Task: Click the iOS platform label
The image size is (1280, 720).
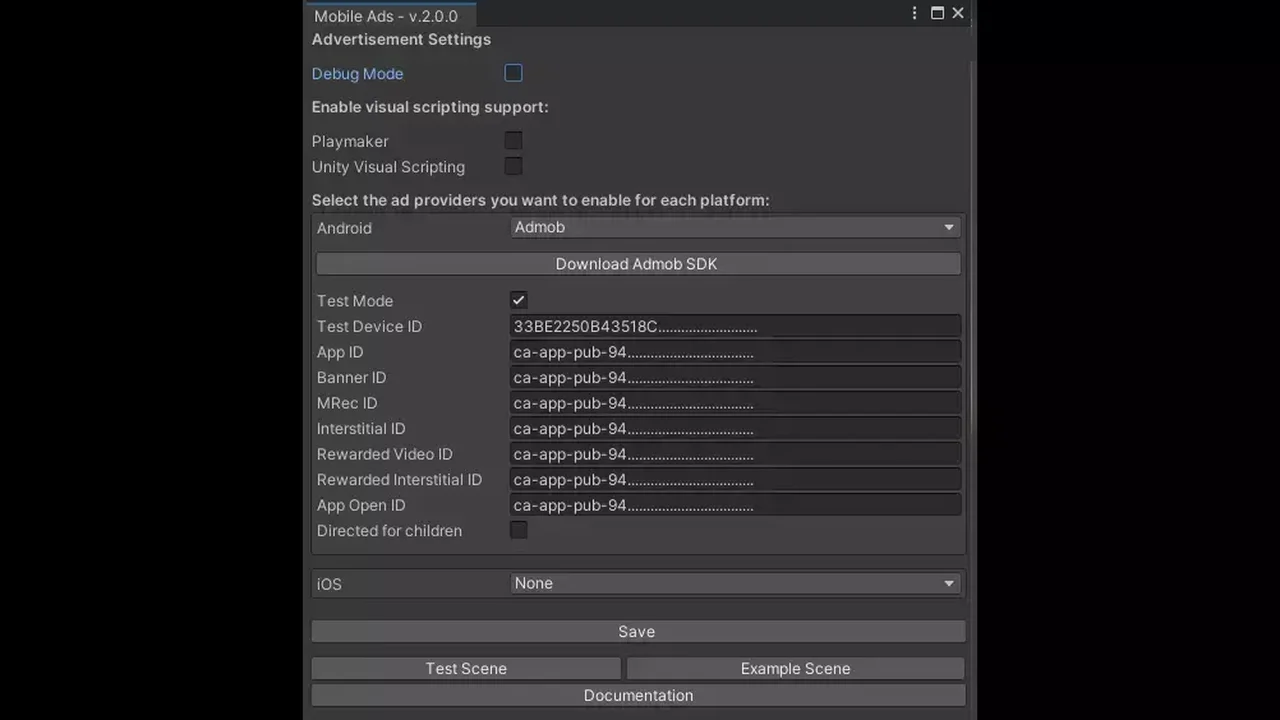Action: tap(329, 584)
